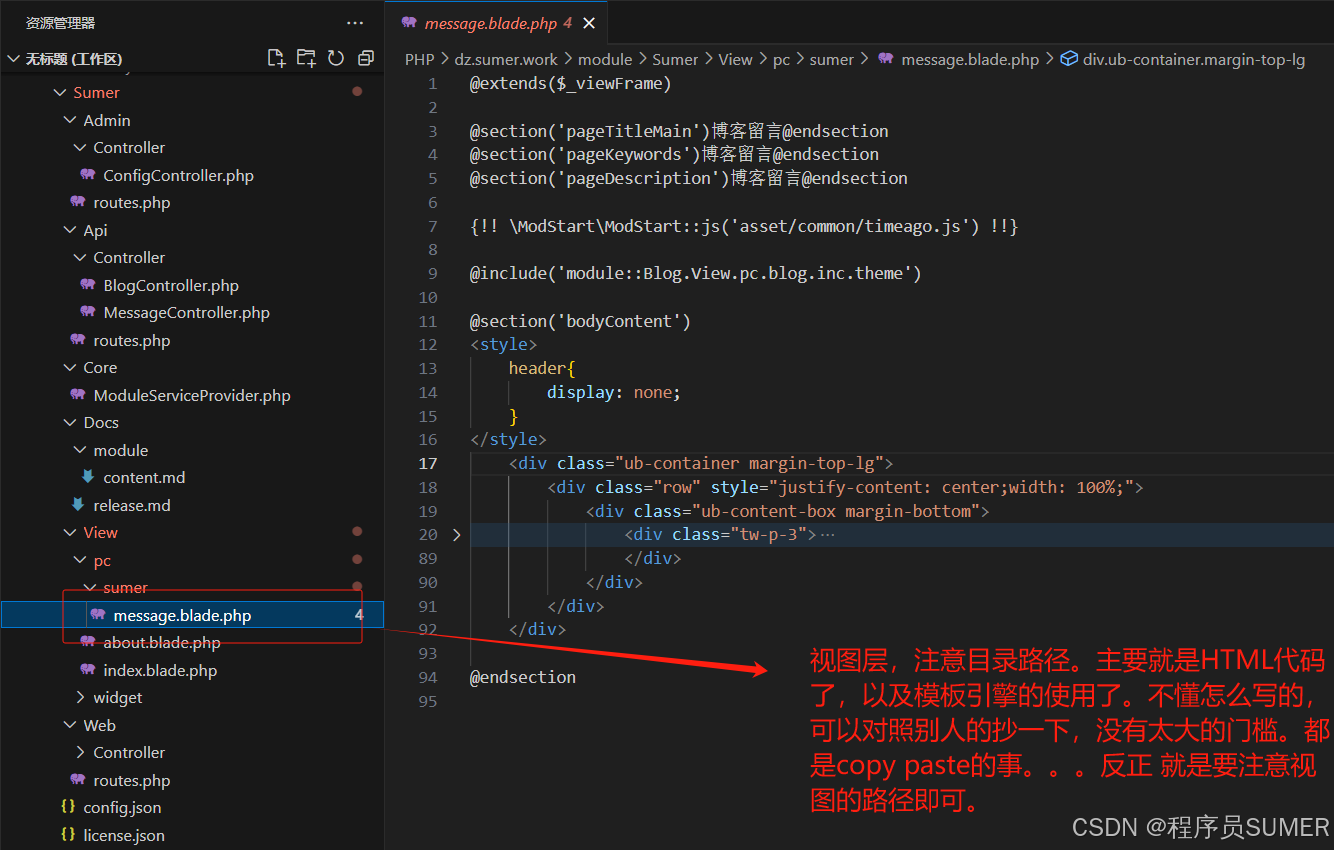The image size is (1334, 850).
Task: Click pc in the breadcrumb path
Action: tap(781, 59)
